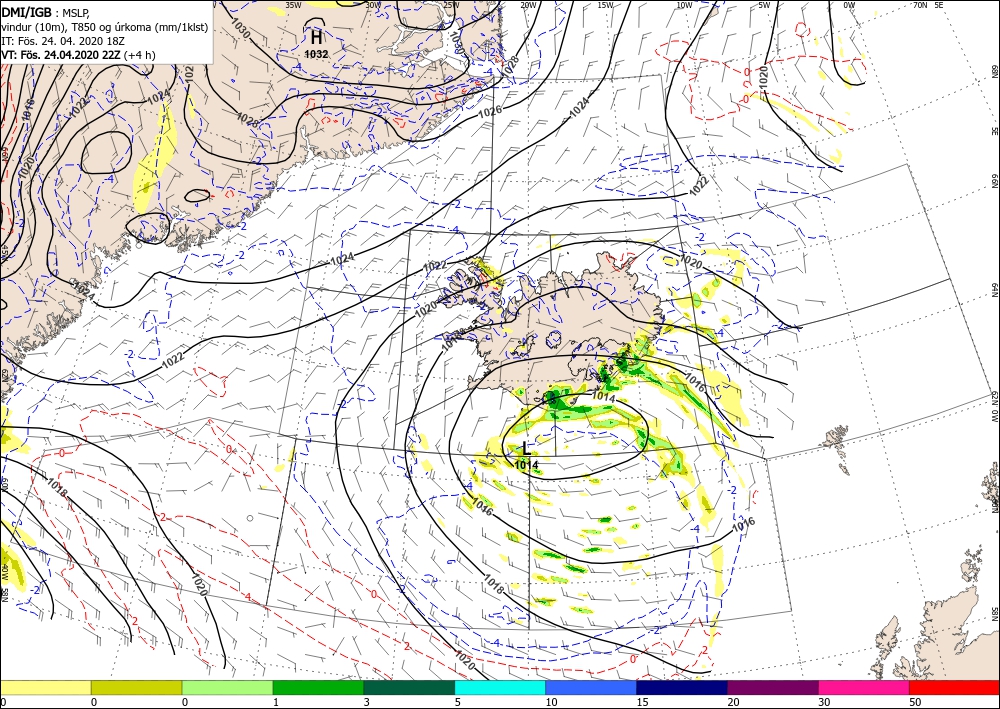
Task: Click the 1014 value beneath the L
Action: tap(526, 465)
